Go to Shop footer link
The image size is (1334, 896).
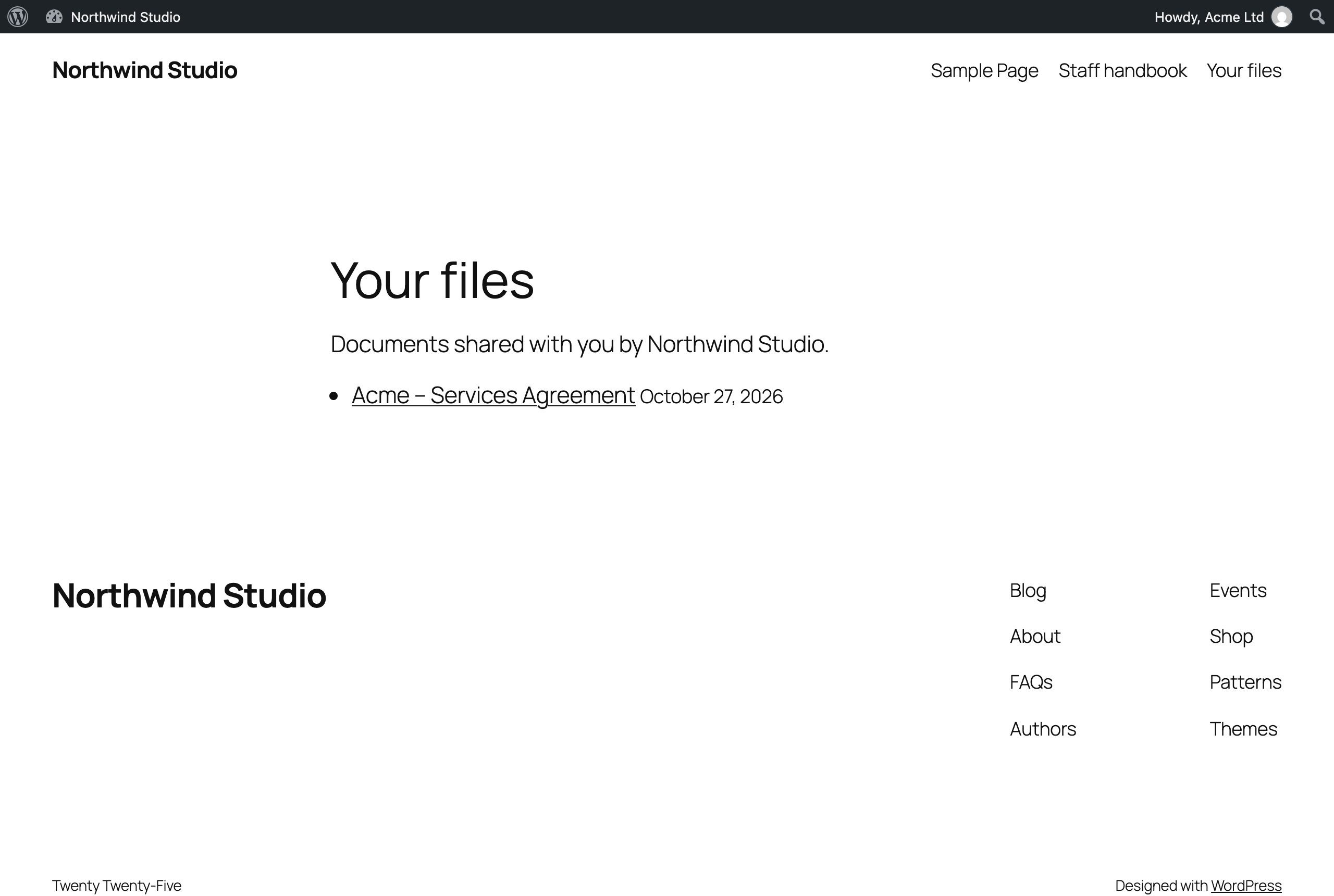point(1231,637)
